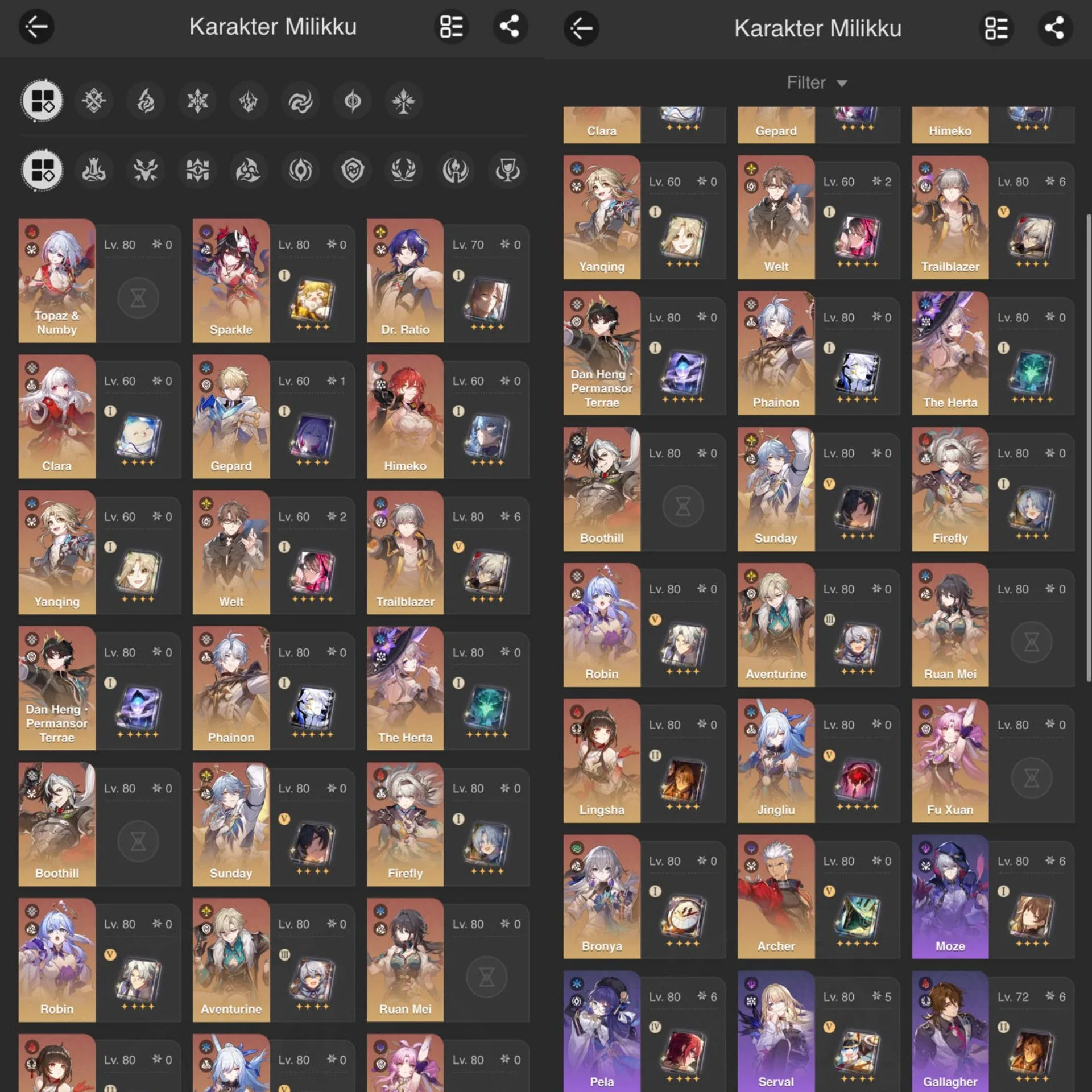Filter by The Hunt path icon
This screenshot has width=1092, height=1092.
(146, 170)
